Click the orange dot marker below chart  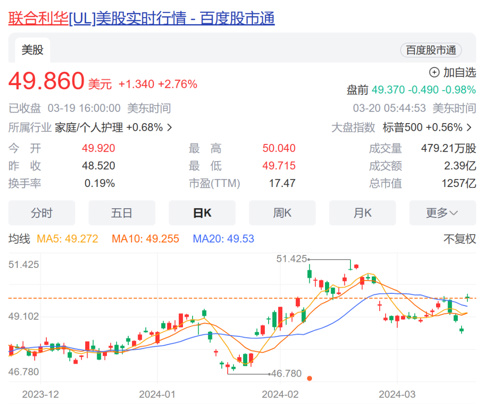309,378
